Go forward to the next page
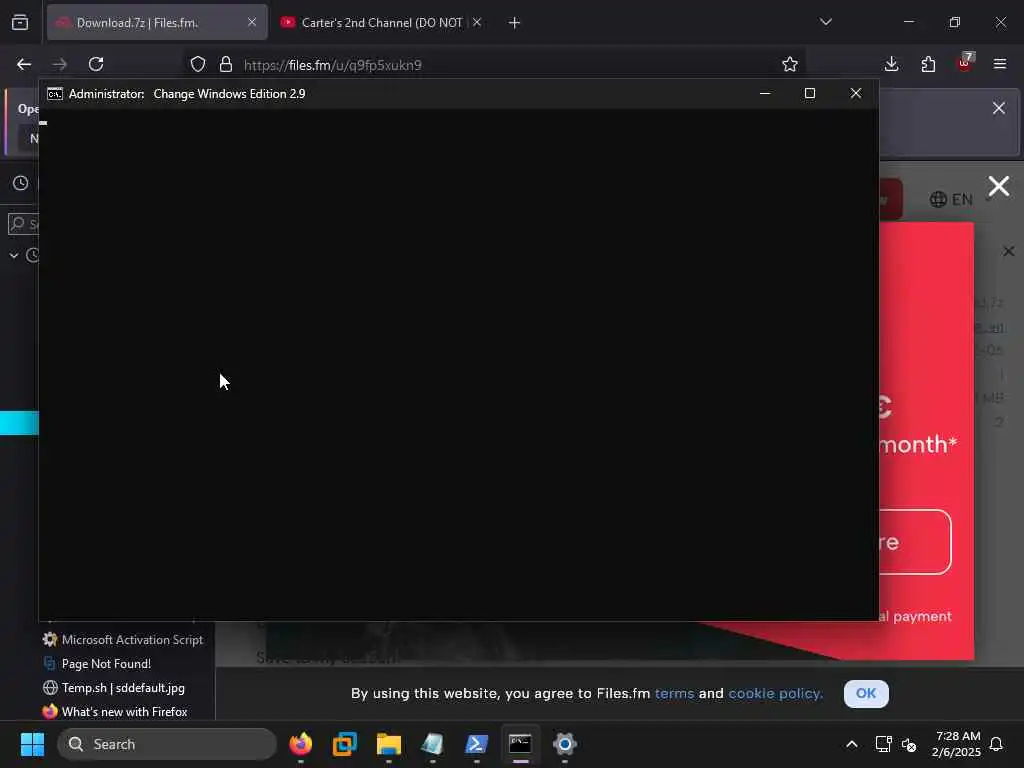The image size is (1024, 768). tap(60, 64)
